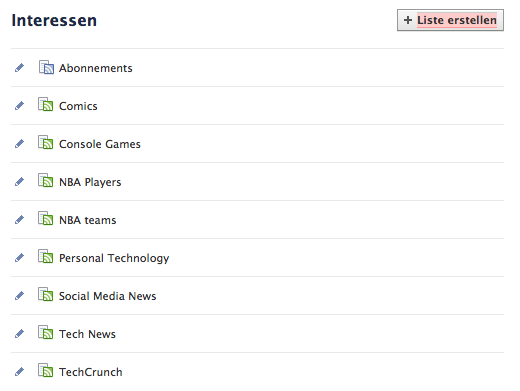
Task: Click the pencil icon for Social Media News
Action: (x=20, y=296)
